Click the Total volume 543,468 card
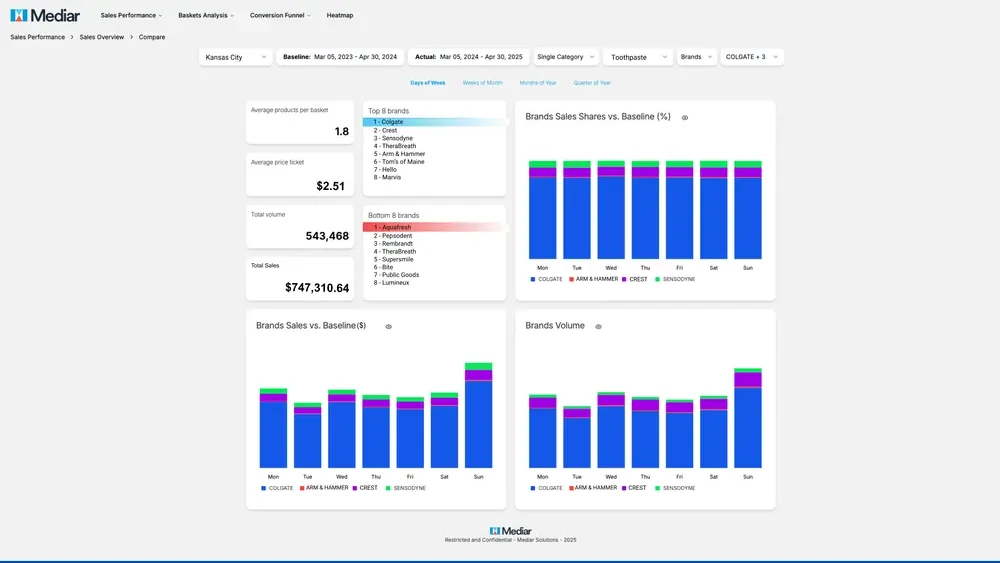 click(x=300, y=226)
